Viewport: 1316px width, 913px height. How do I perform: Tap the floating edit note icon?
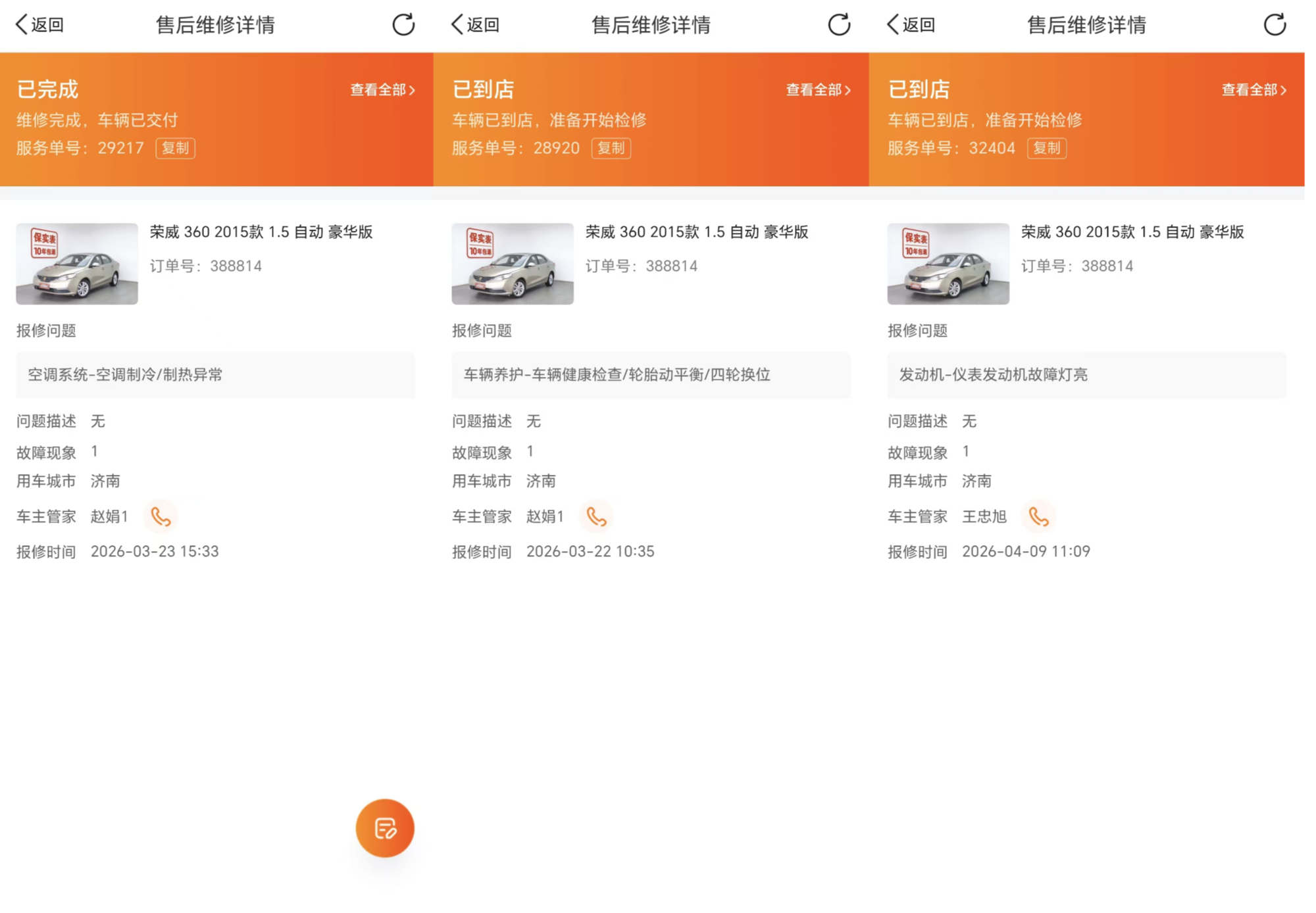[385, 828]
